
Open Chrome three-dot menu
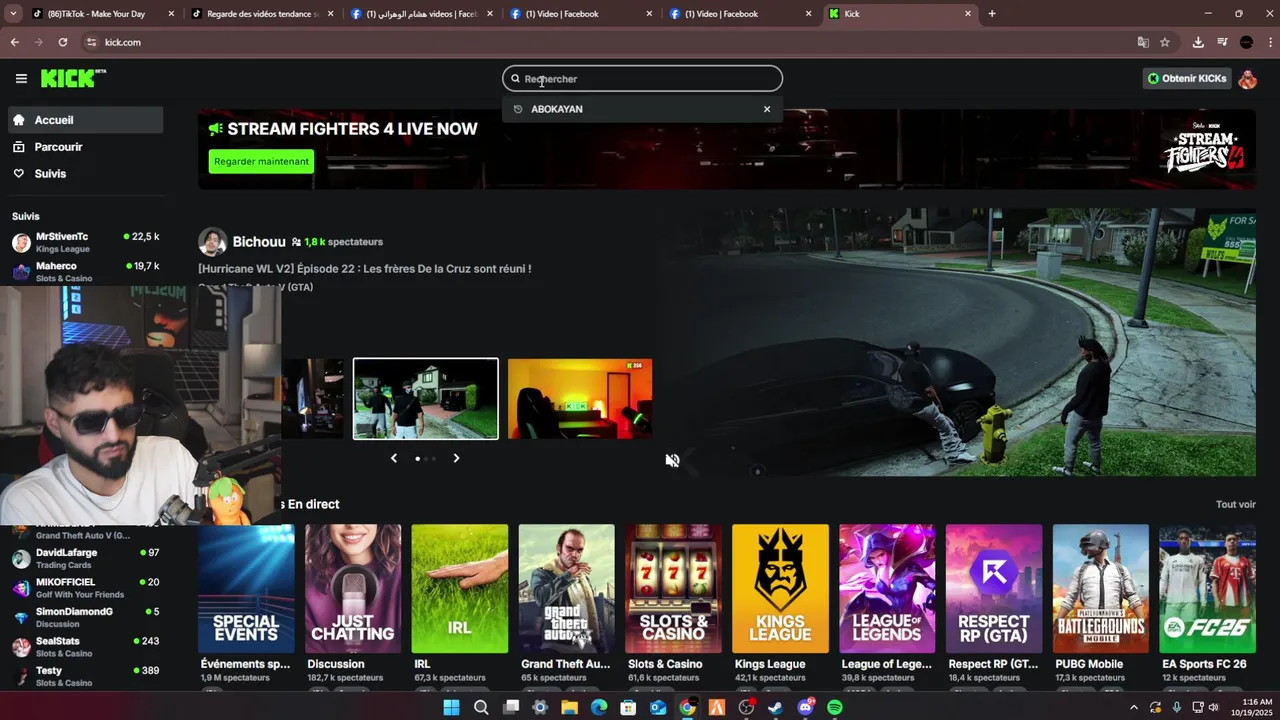1268,42
